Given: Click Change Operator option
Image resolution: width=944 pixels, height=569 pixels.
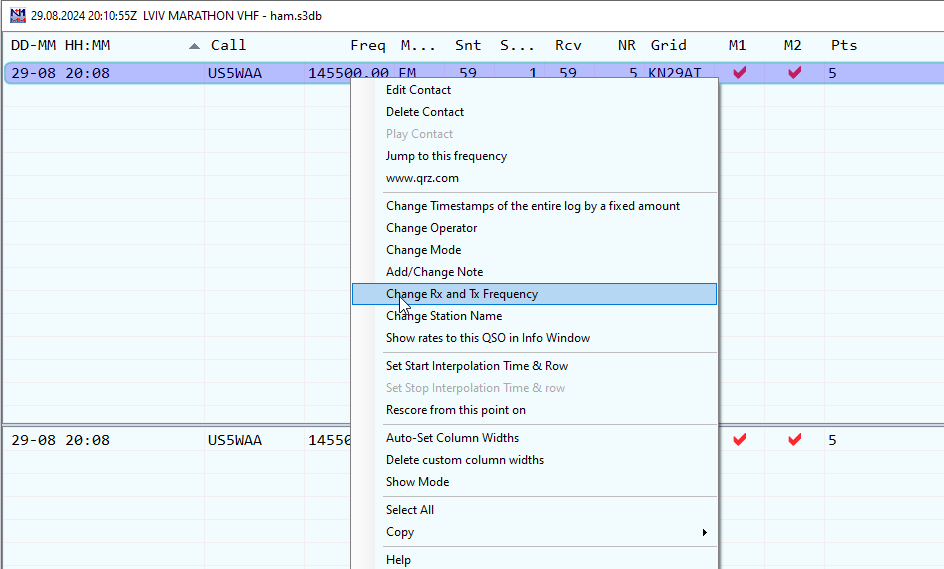Looking at the screenshot, I should tap(431, 228).
